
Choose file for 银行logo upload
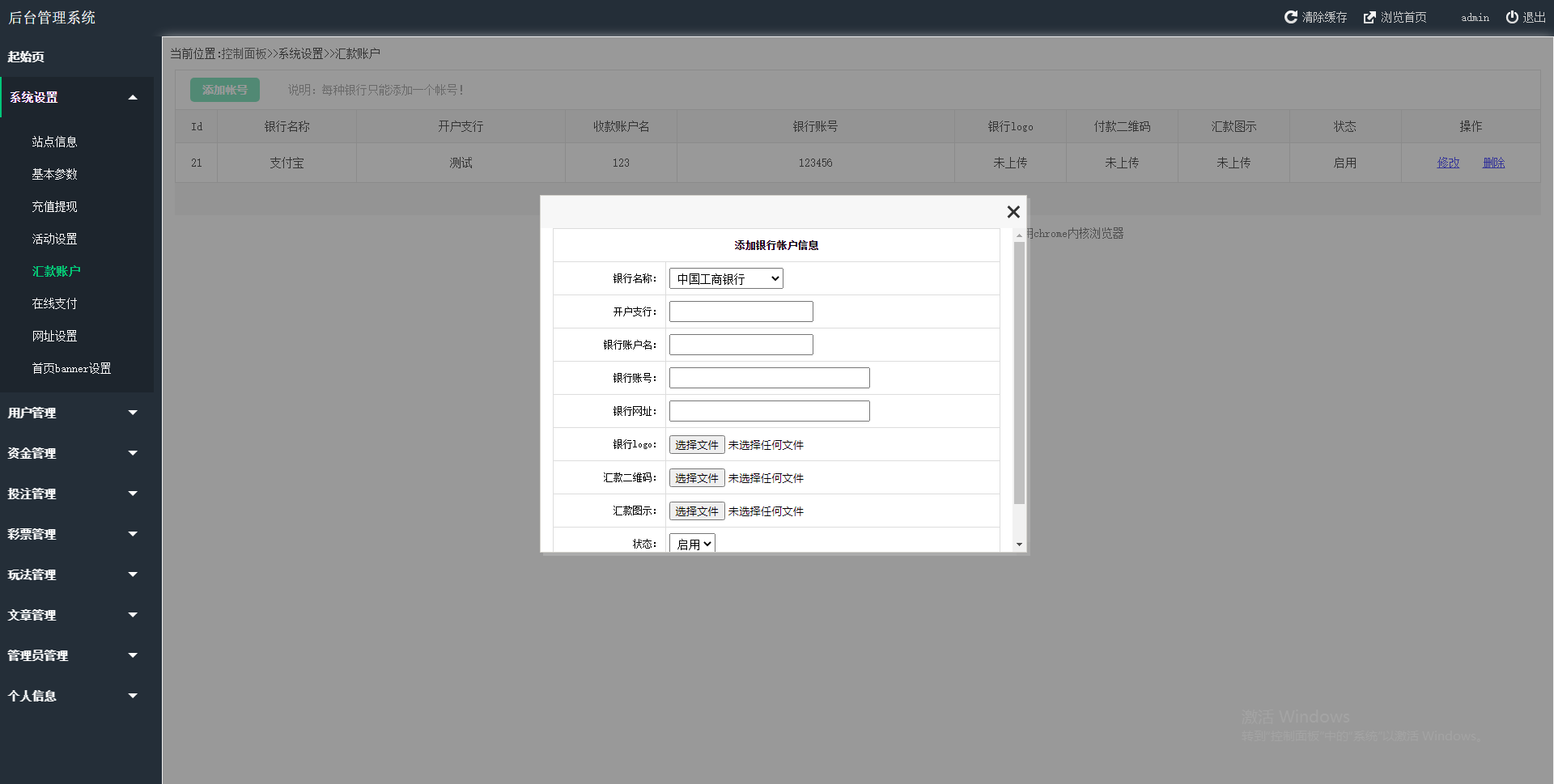(696, 445)
